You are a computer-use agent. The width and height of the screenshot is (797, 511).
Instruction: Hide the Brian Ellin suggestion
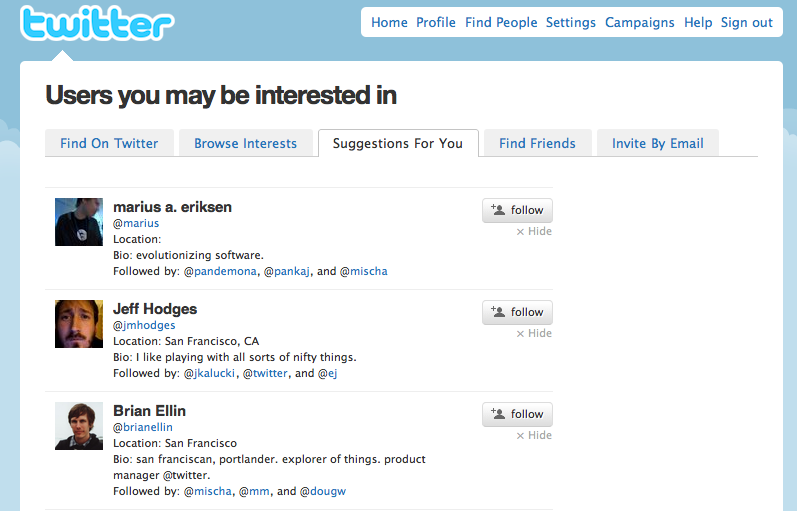[534, 436]
